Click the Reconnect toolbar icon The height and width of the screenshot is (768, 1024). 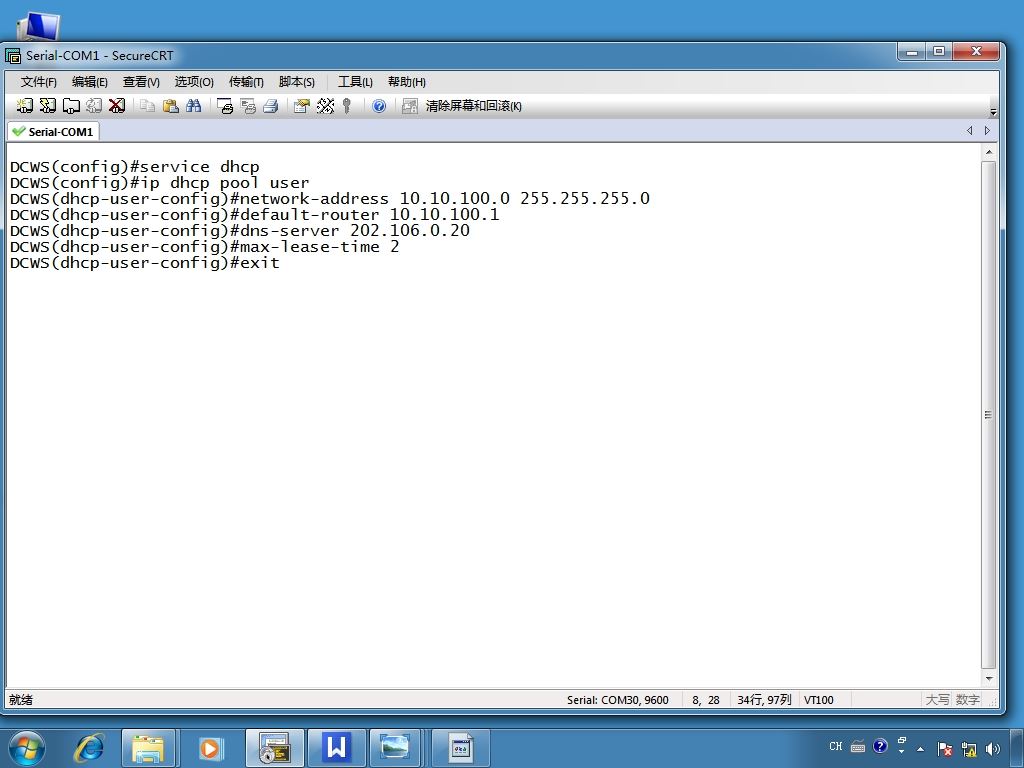tap(94, 106)
